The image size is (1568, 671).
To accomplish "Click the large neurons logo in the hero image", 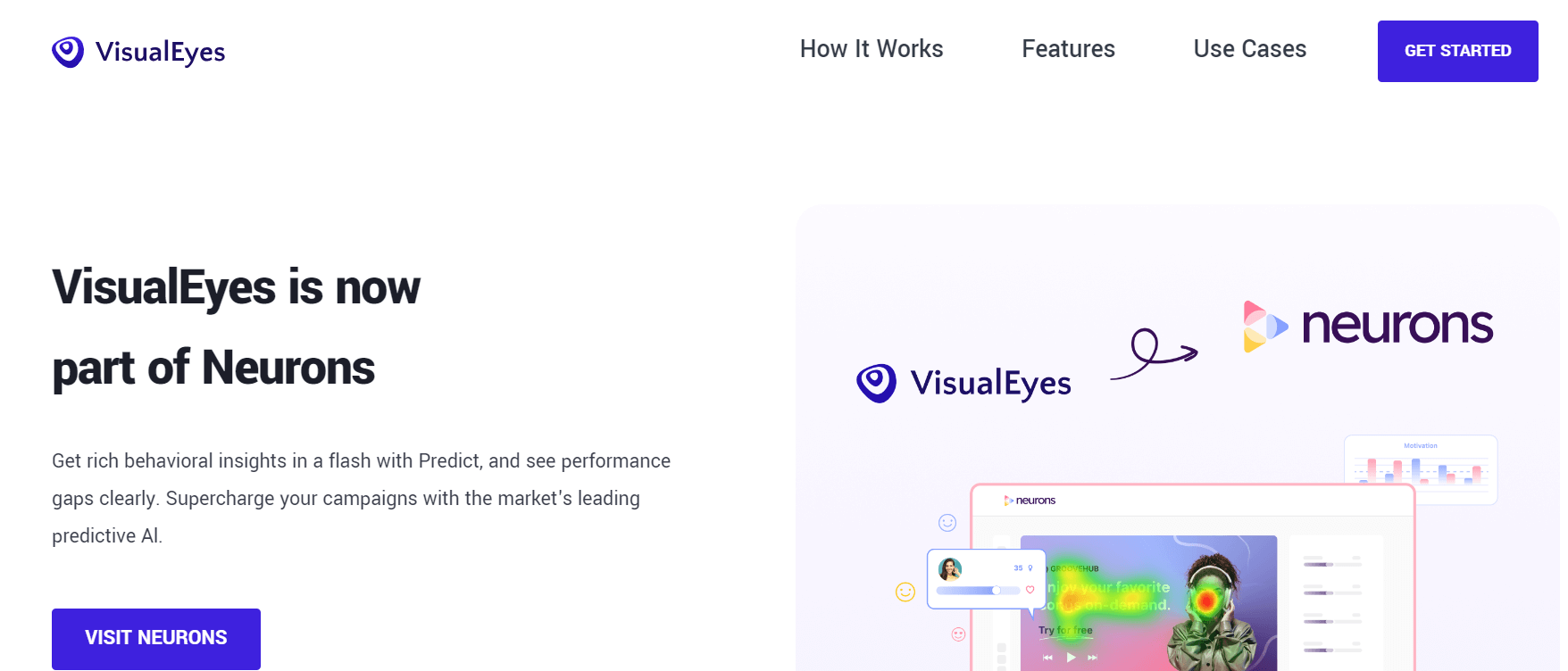I will pos(1368,326).
